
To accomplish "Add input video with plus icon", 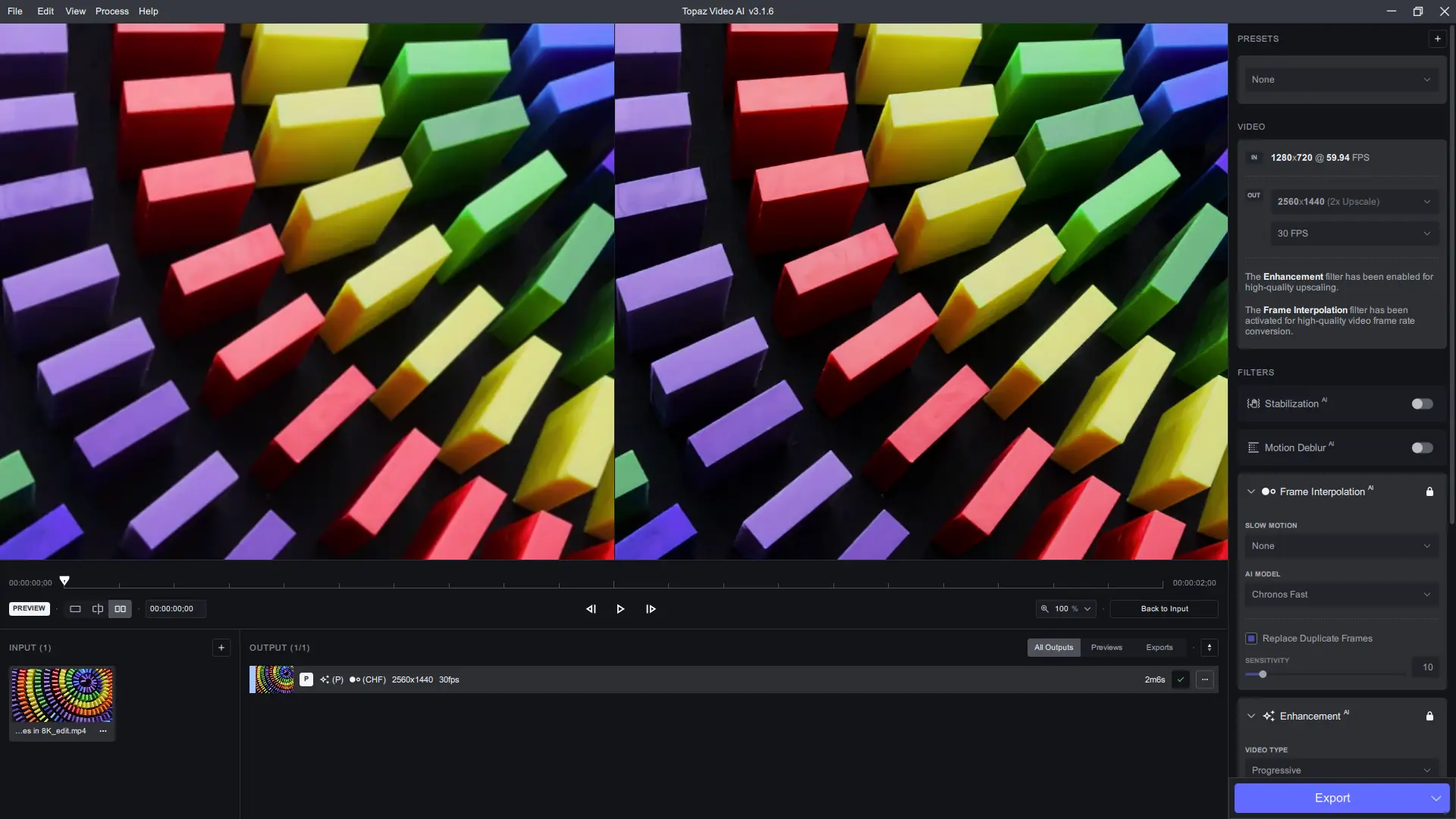I will tap(221, 648).
